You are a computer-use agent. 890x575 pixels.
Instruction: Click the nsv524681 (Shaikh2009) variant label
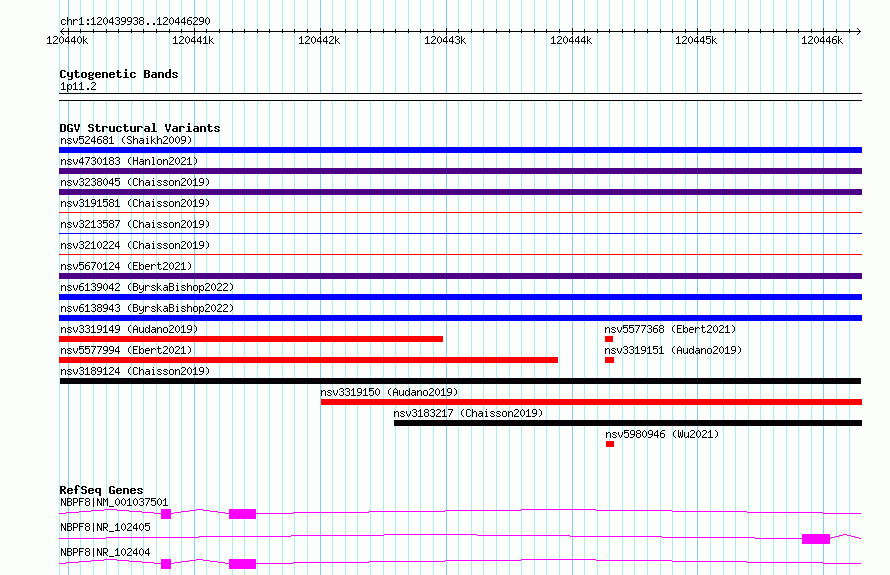click(126, 140)
